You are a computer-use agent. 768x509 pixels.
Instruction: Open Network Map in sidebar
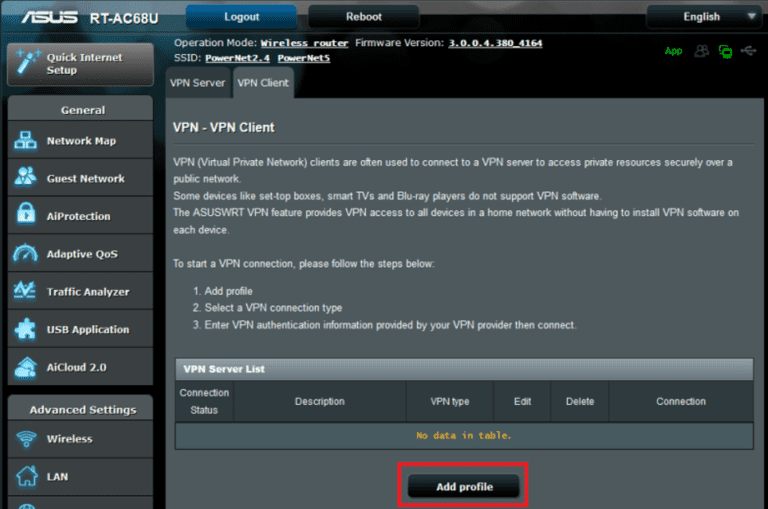click(x=80, y=141)
